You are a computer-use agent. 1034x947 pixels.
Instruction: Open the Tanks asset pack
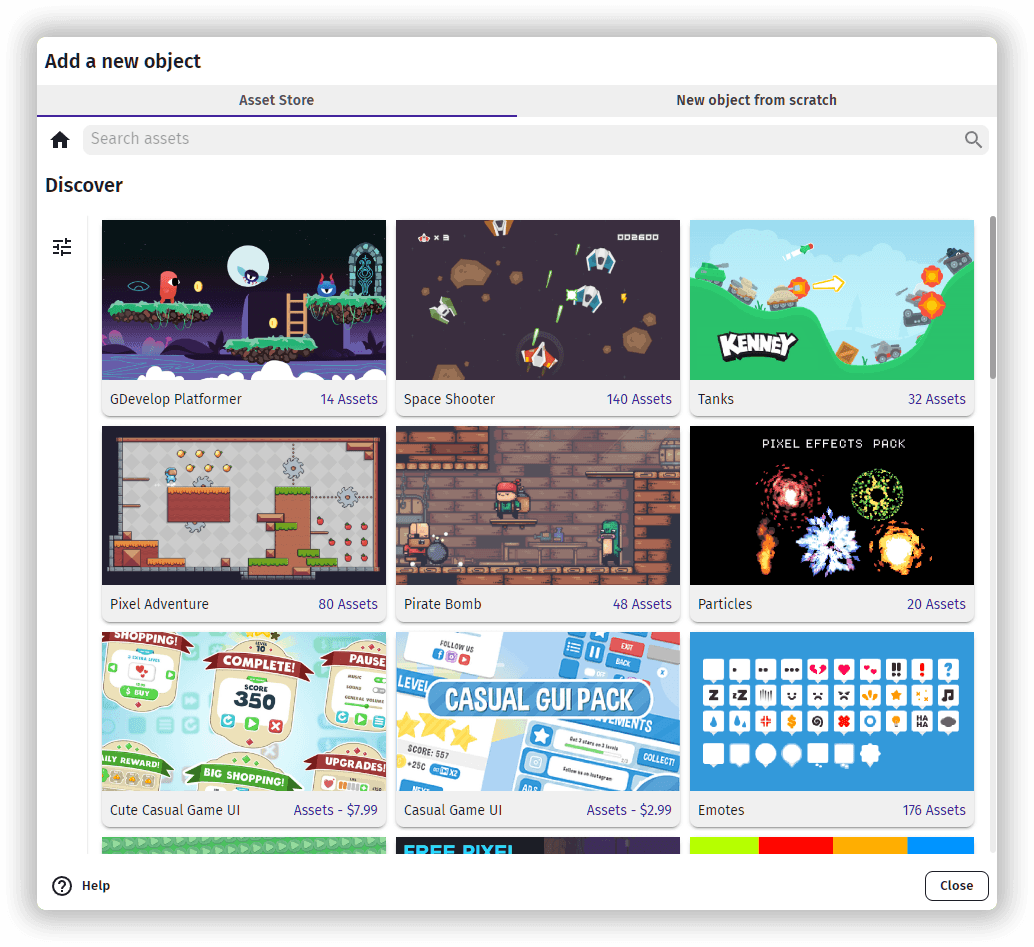831,300
